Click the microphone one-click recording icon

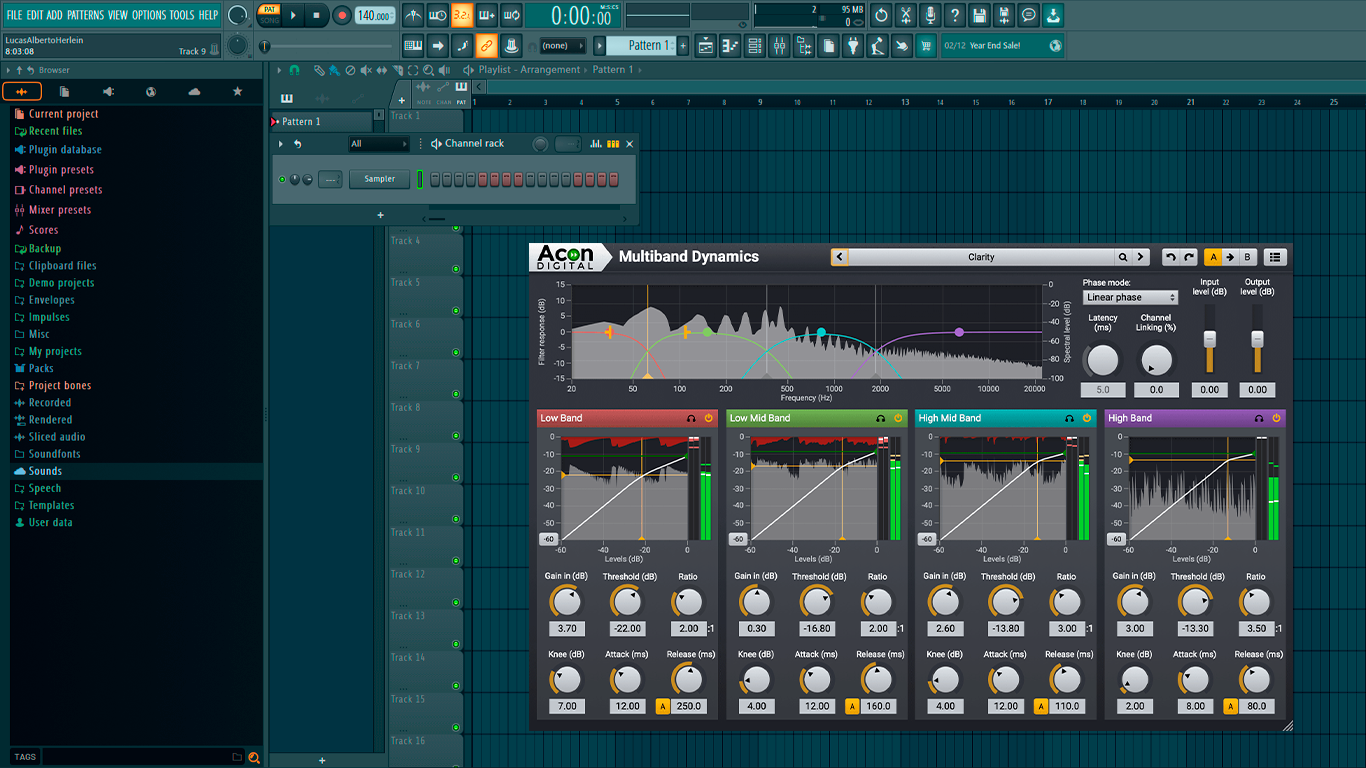pos(930,15)
